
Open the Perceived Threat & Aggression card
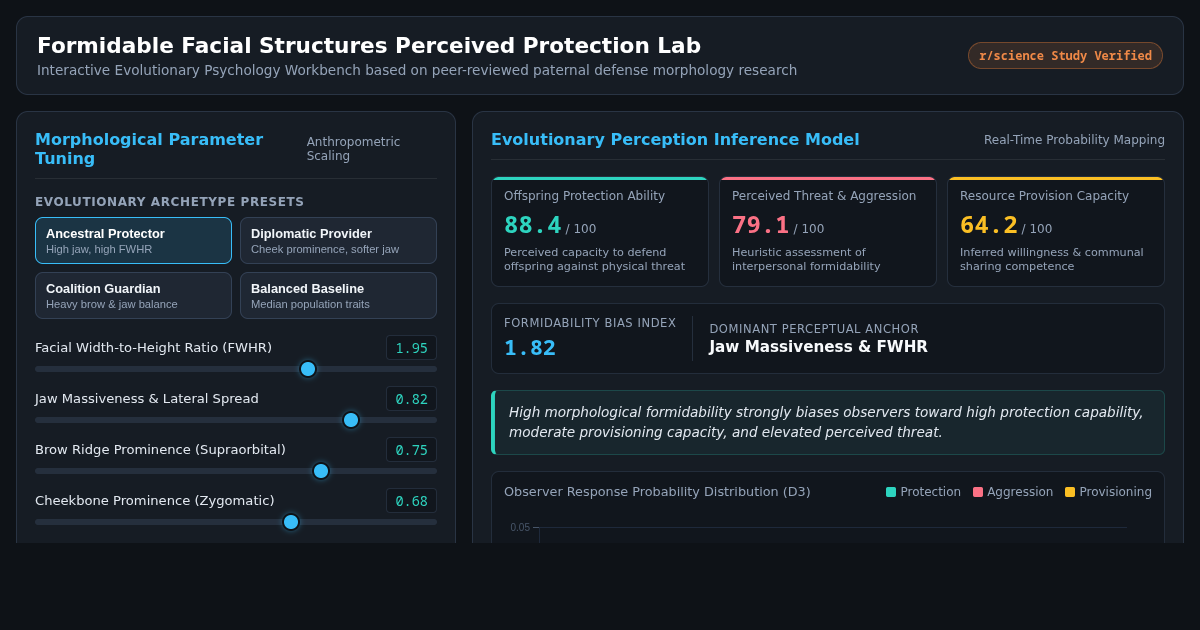[x=828, y=232]
